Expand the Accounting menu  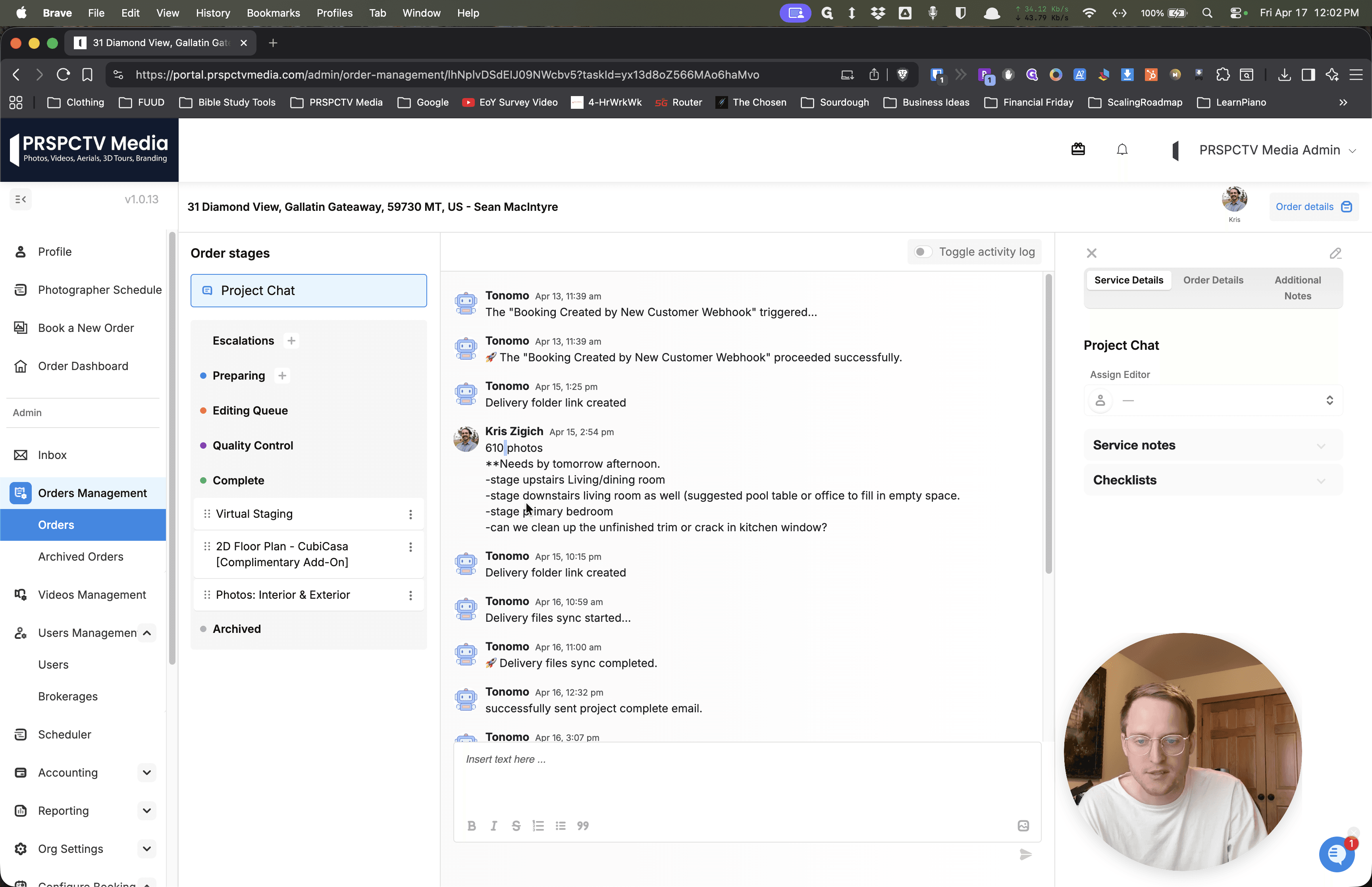click(x=147, y=772)
